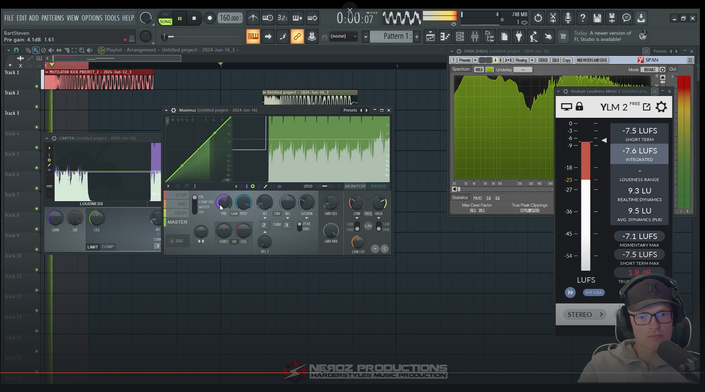Toggle the note/clip grouping link icon
705x392 pixels.
pos(297,36)
